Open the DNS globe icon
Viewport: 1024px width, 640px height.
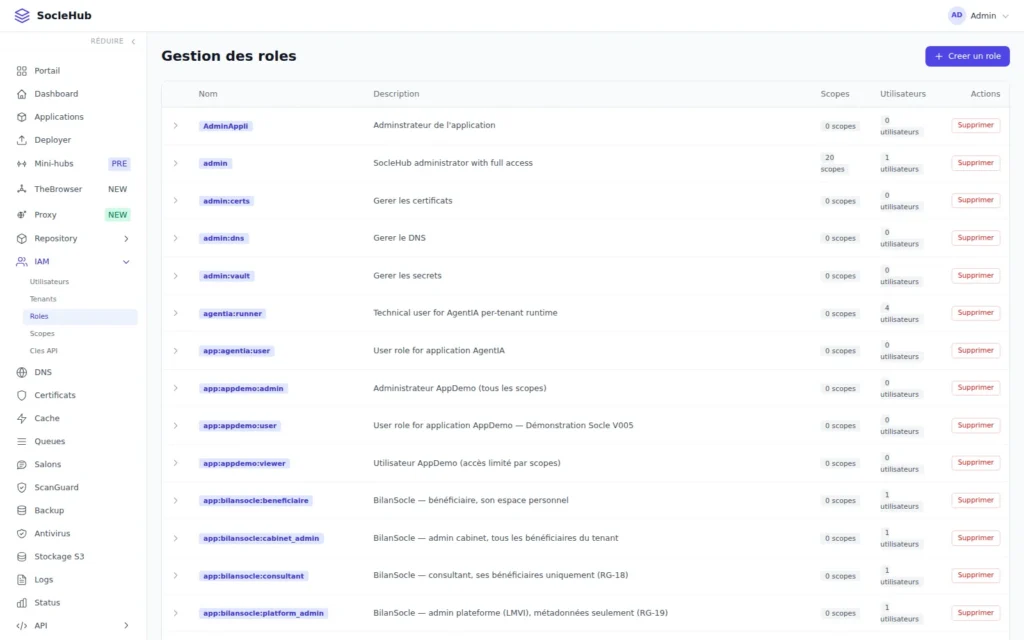click(x=22, y=372)
